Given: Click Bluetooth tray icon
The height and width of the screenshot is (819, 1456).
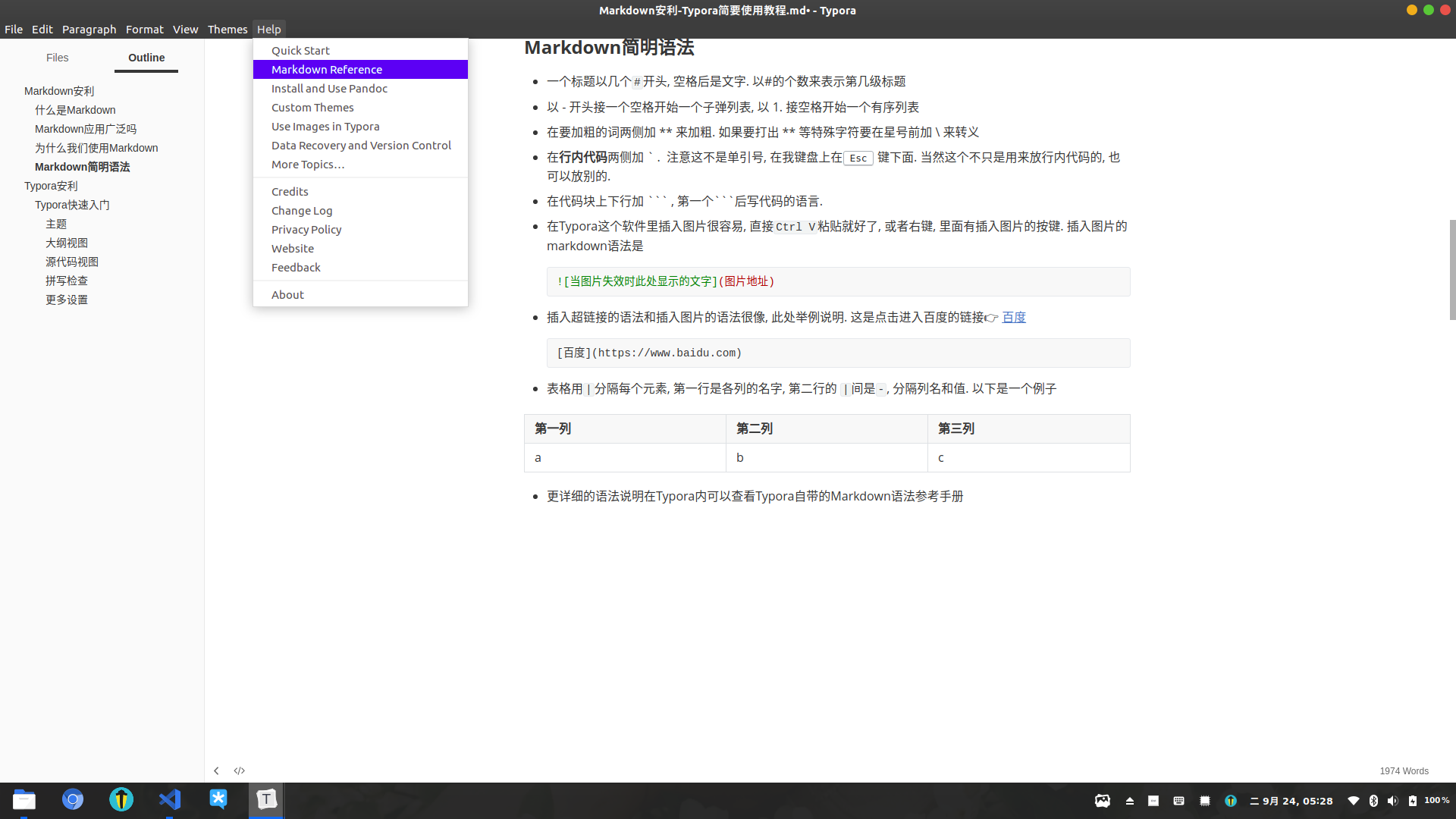Looking at the screenshot, I should point(1373,801).
